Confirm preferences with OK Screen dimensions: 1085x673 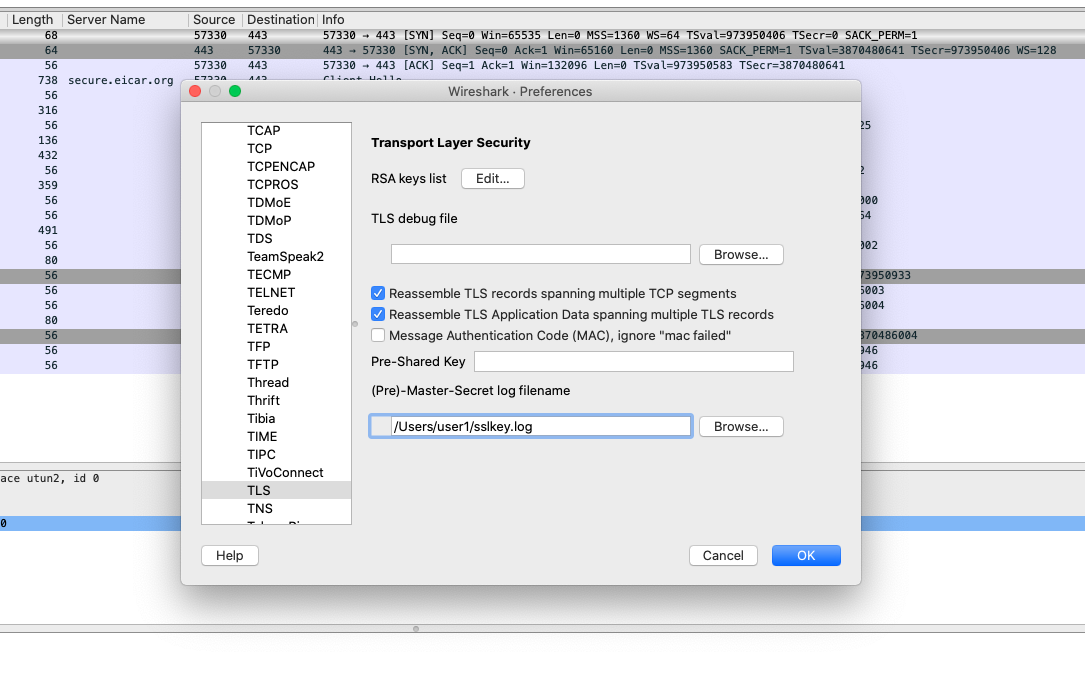(806, 555)
